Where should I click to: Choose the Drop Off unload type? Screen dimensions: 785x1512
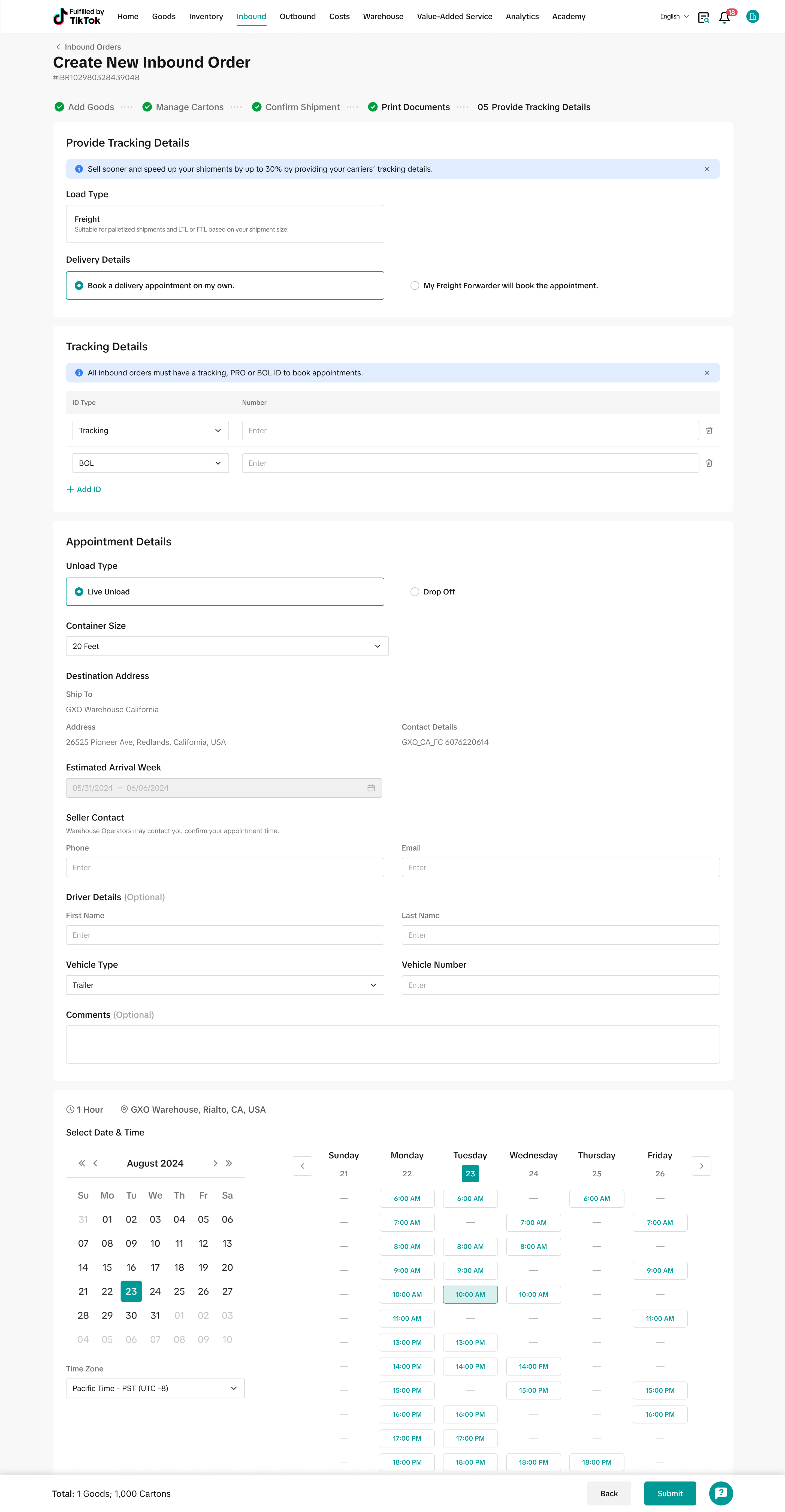coord(415,592)
